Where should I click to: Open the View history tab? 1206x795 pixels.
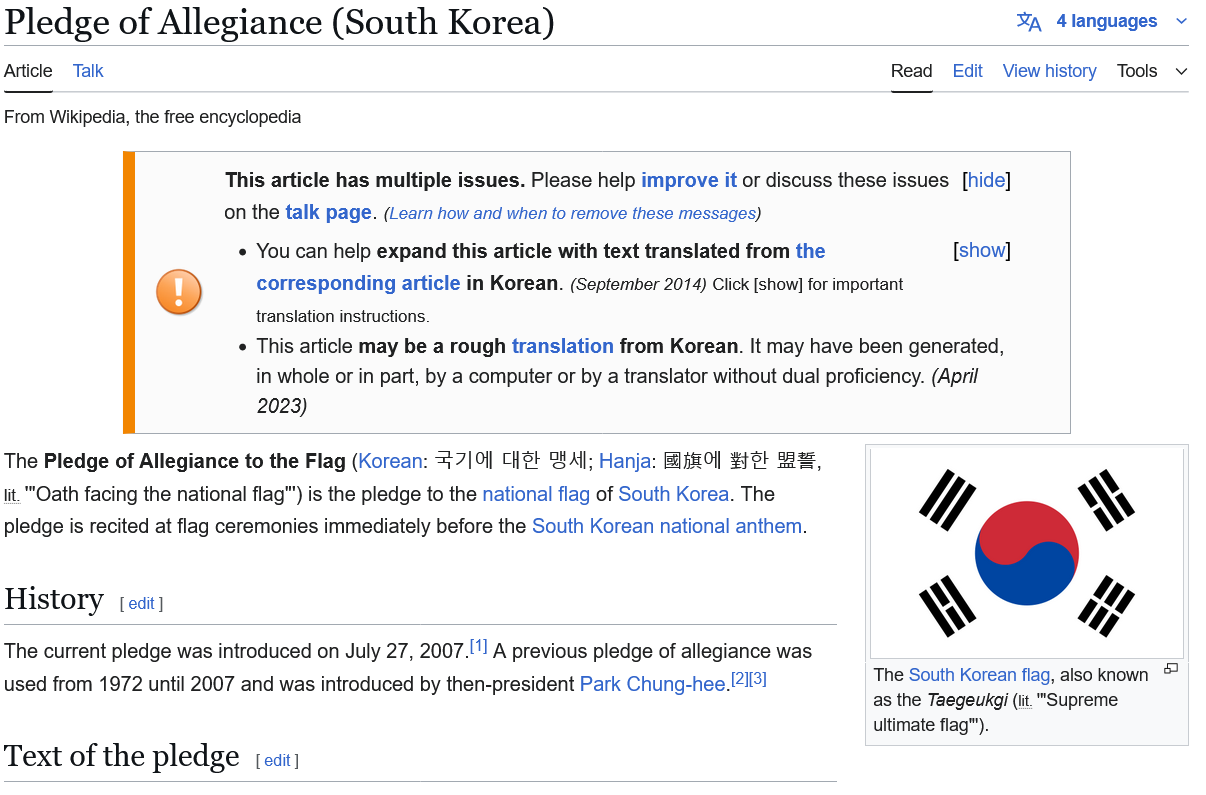tap(1049, 71)
